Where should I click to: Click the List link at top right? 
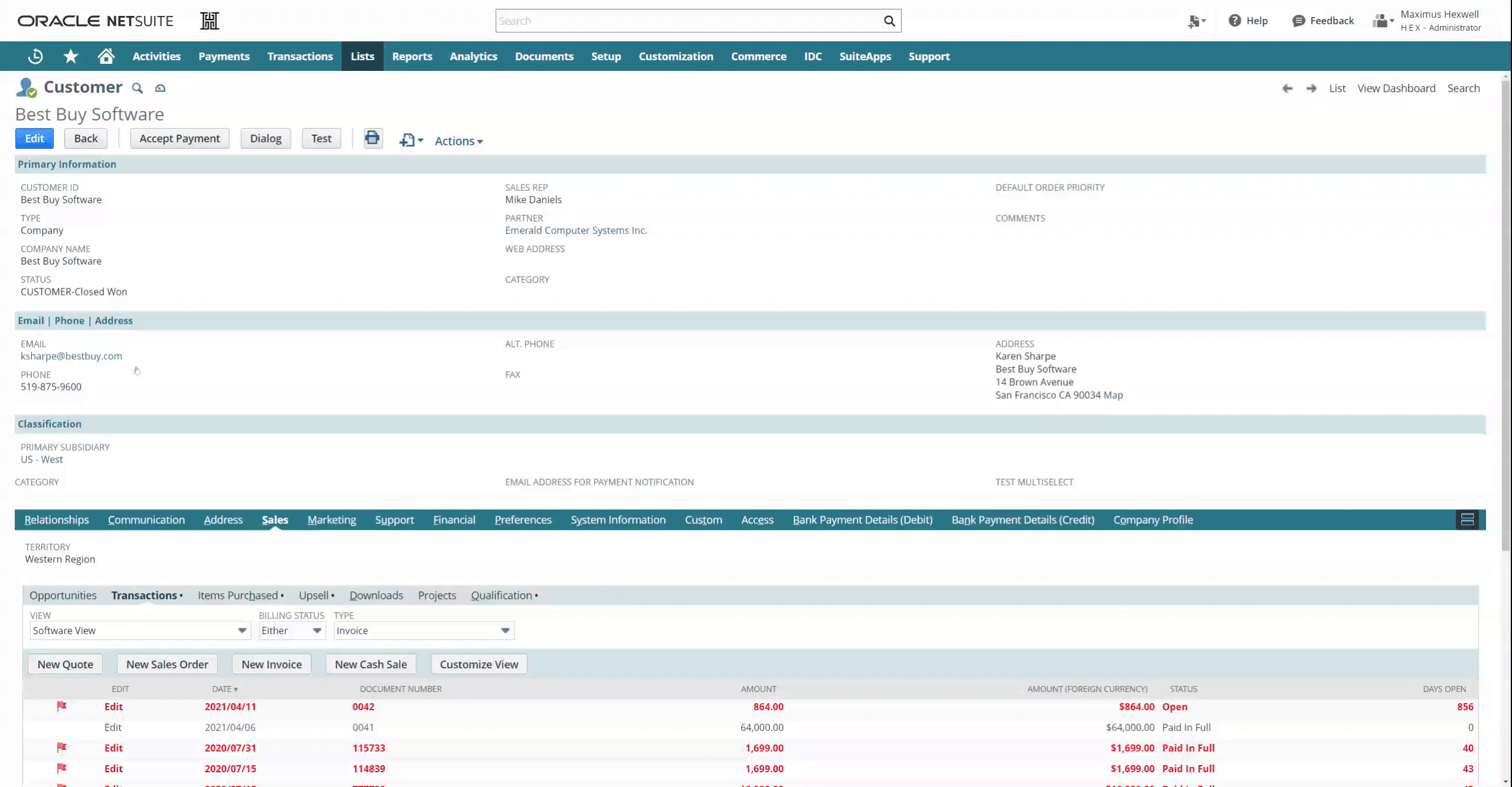(x=1337, y=88)
